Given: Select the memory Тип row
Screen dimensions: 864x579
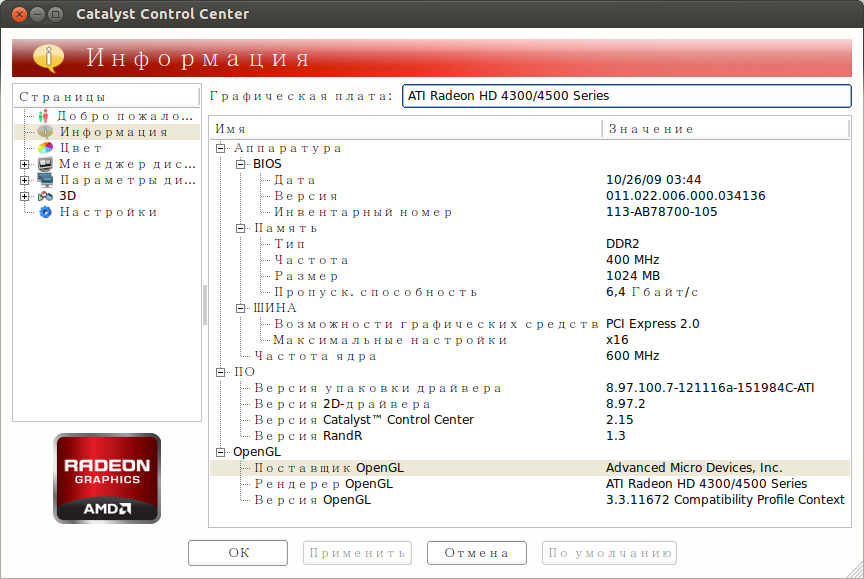Looking at the screenshot, I should 530,243.
